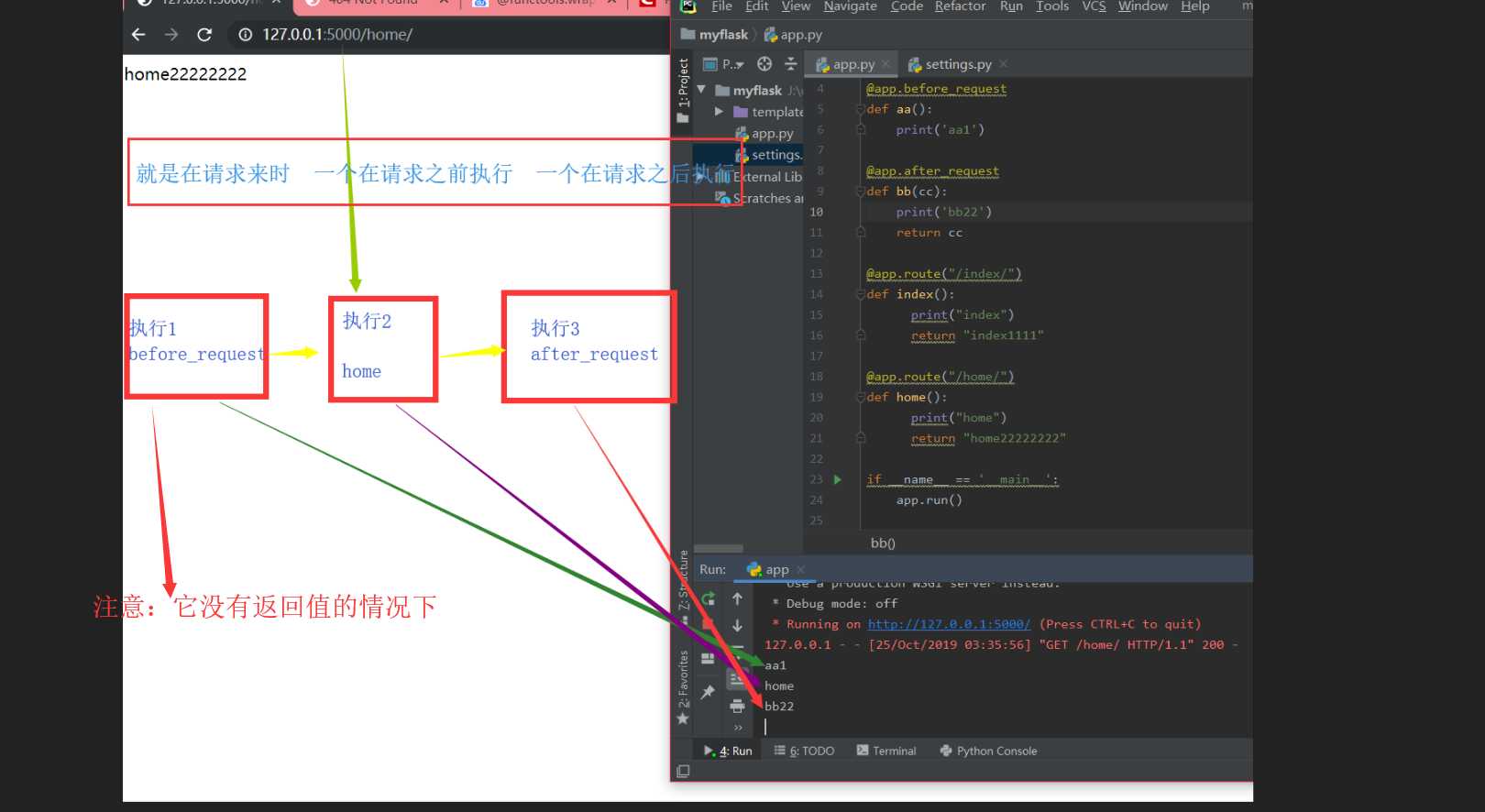The width and height of the screenshot is (1485, 812).
Task: Reload the browser page
Action: coord(204,35)
